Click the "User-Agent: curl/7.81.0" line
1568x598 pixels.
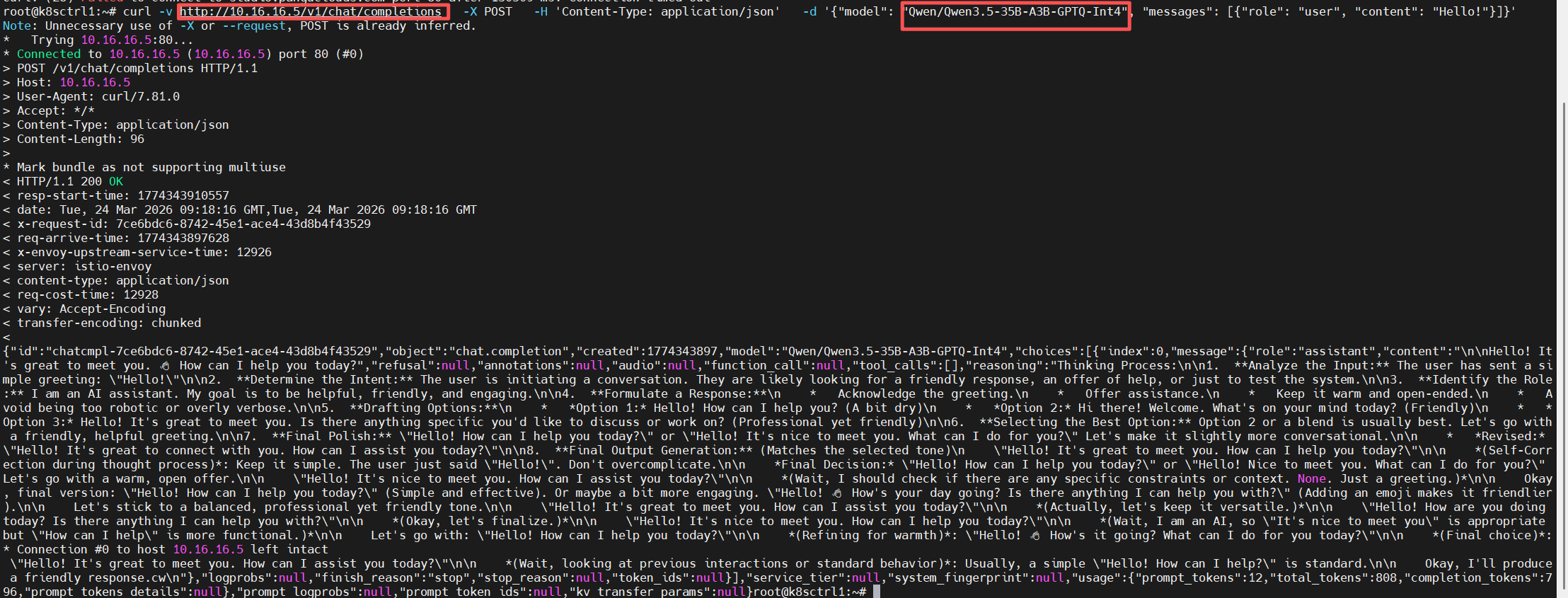point(98,97)
